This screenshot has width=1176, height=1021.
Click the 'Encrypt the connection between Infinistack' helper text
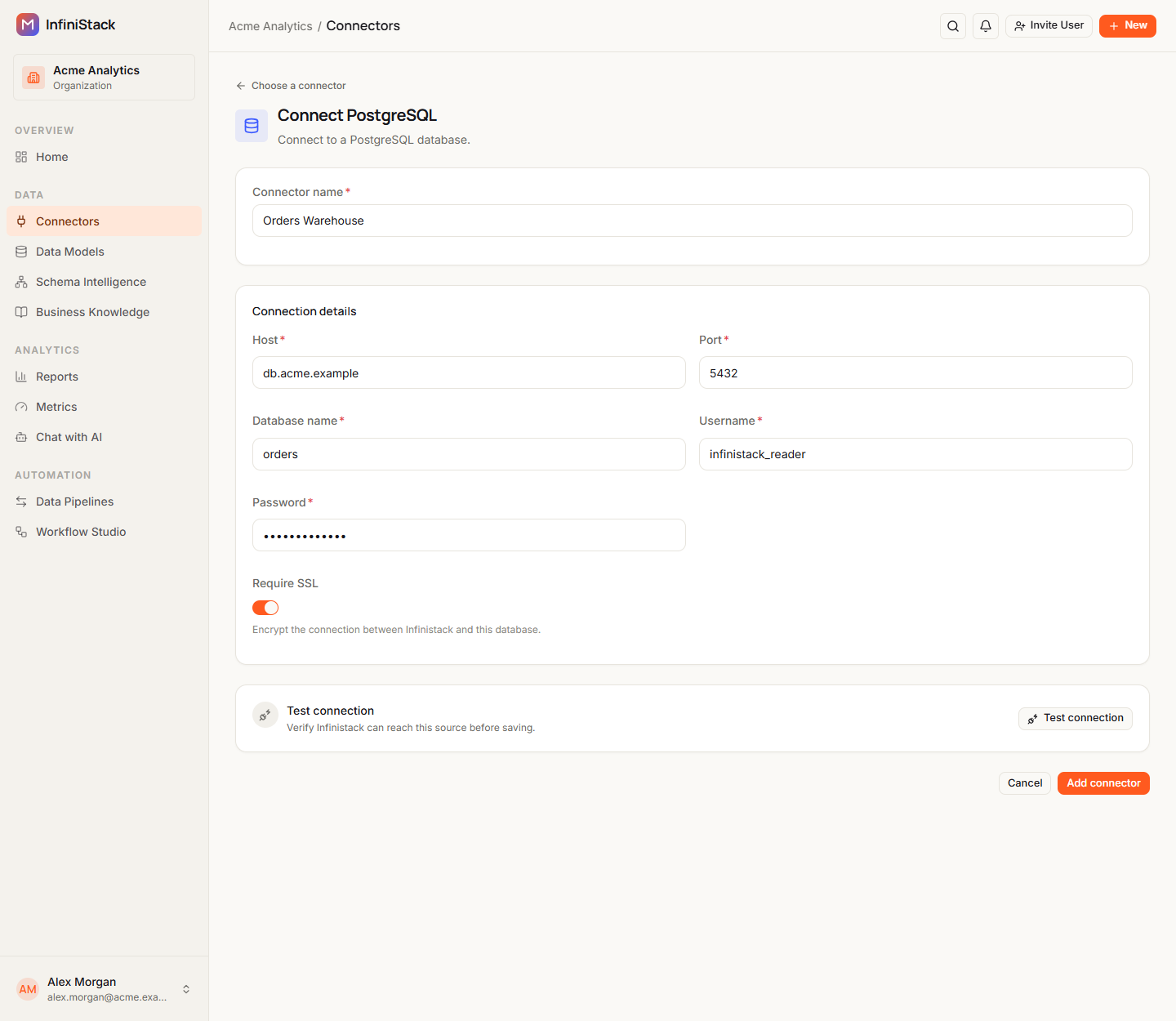tap(396, 630)
